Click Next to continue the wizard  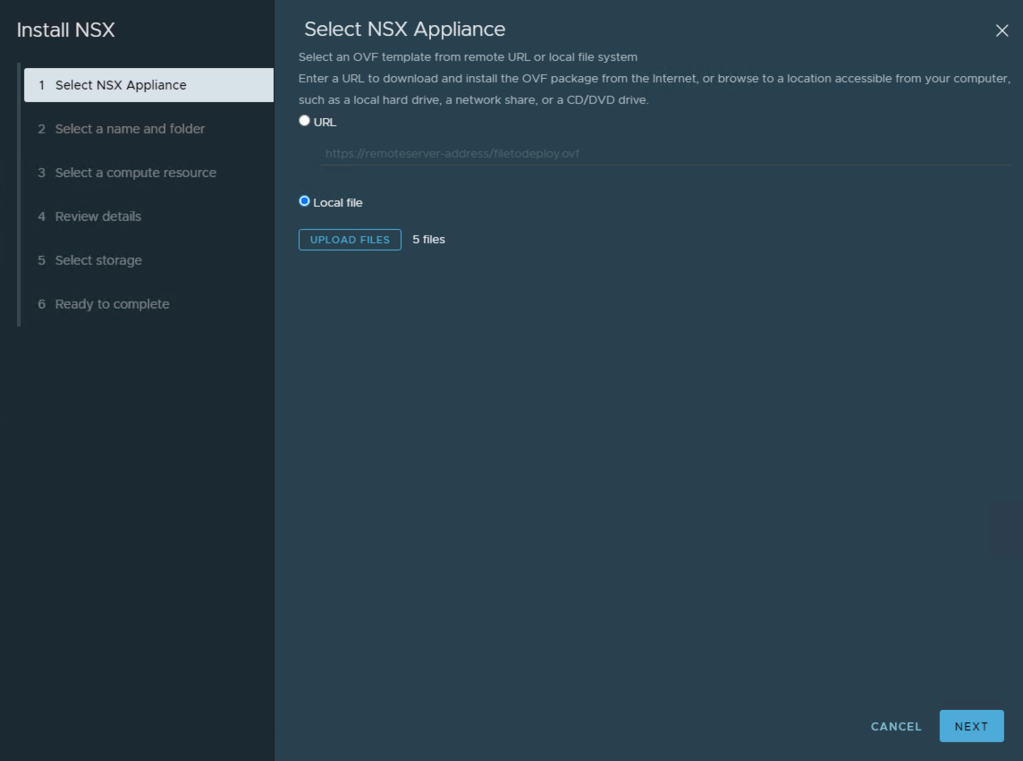[x=970, y=726]
